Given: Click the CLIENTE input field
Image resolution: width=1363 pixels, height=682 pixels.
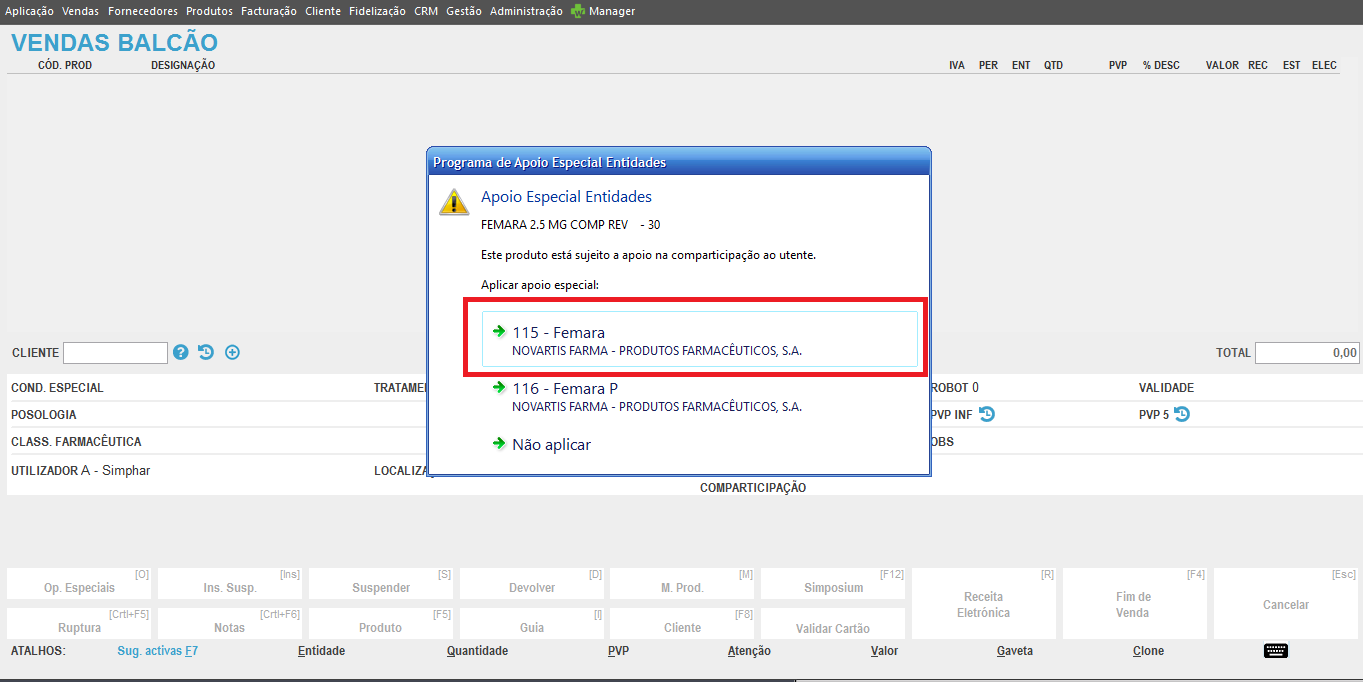Looking at the screenshot, I should tap(115, 352).
